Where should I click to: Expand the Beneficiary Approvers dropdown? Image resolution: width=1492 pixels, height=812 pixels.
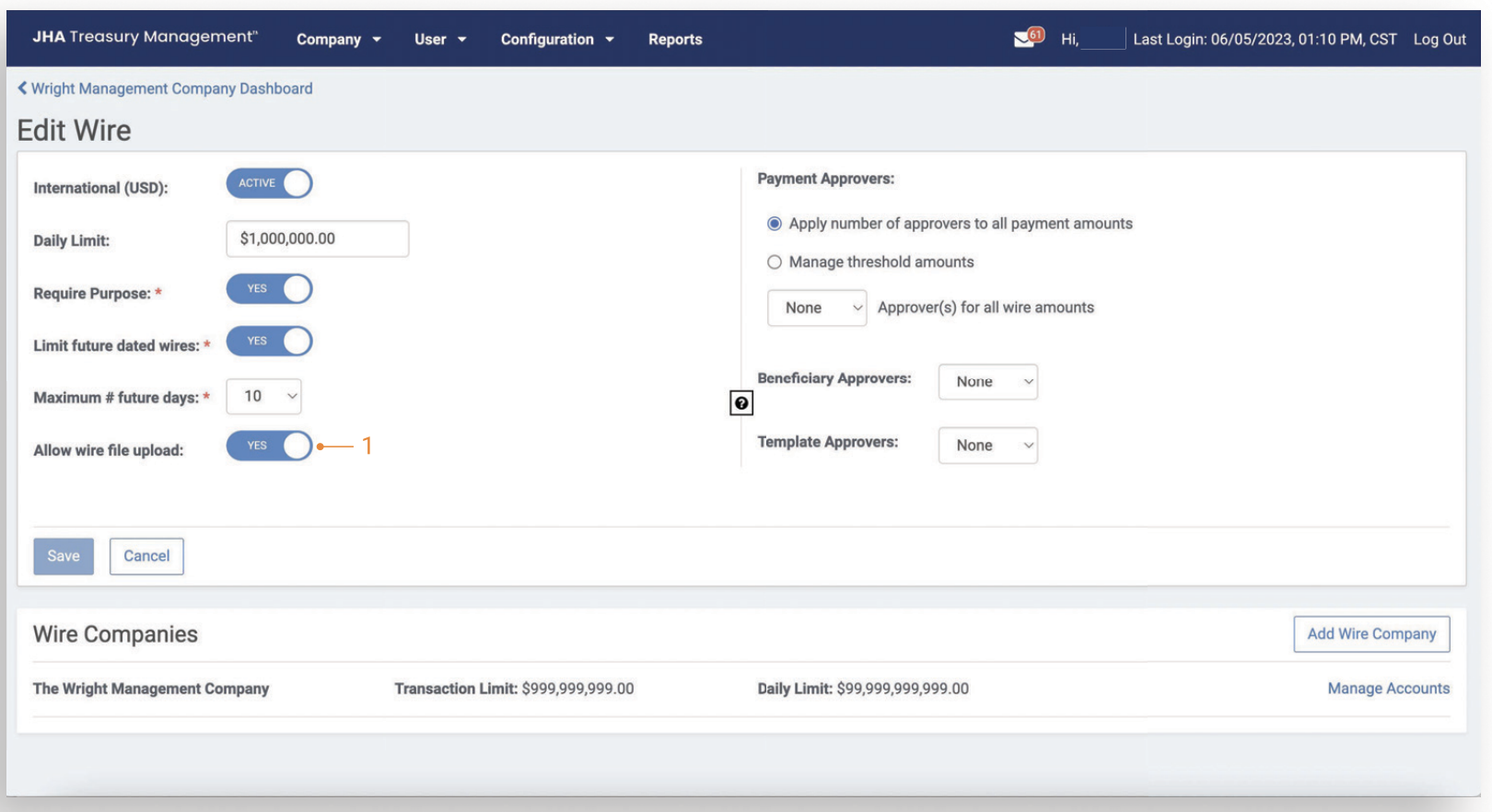click(x=987, y=382)
